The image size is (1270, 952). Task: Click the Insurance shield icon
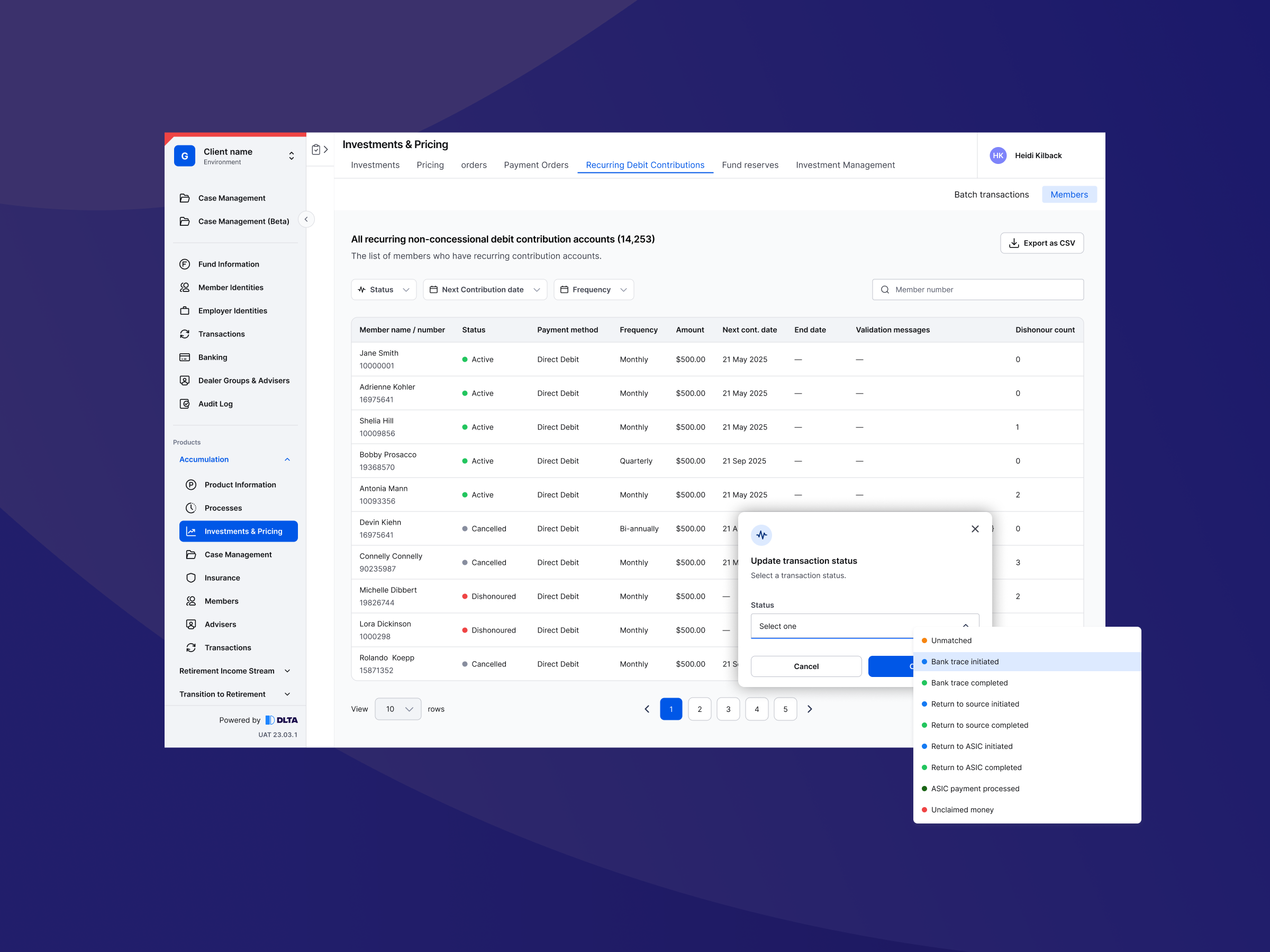(191, 578)
